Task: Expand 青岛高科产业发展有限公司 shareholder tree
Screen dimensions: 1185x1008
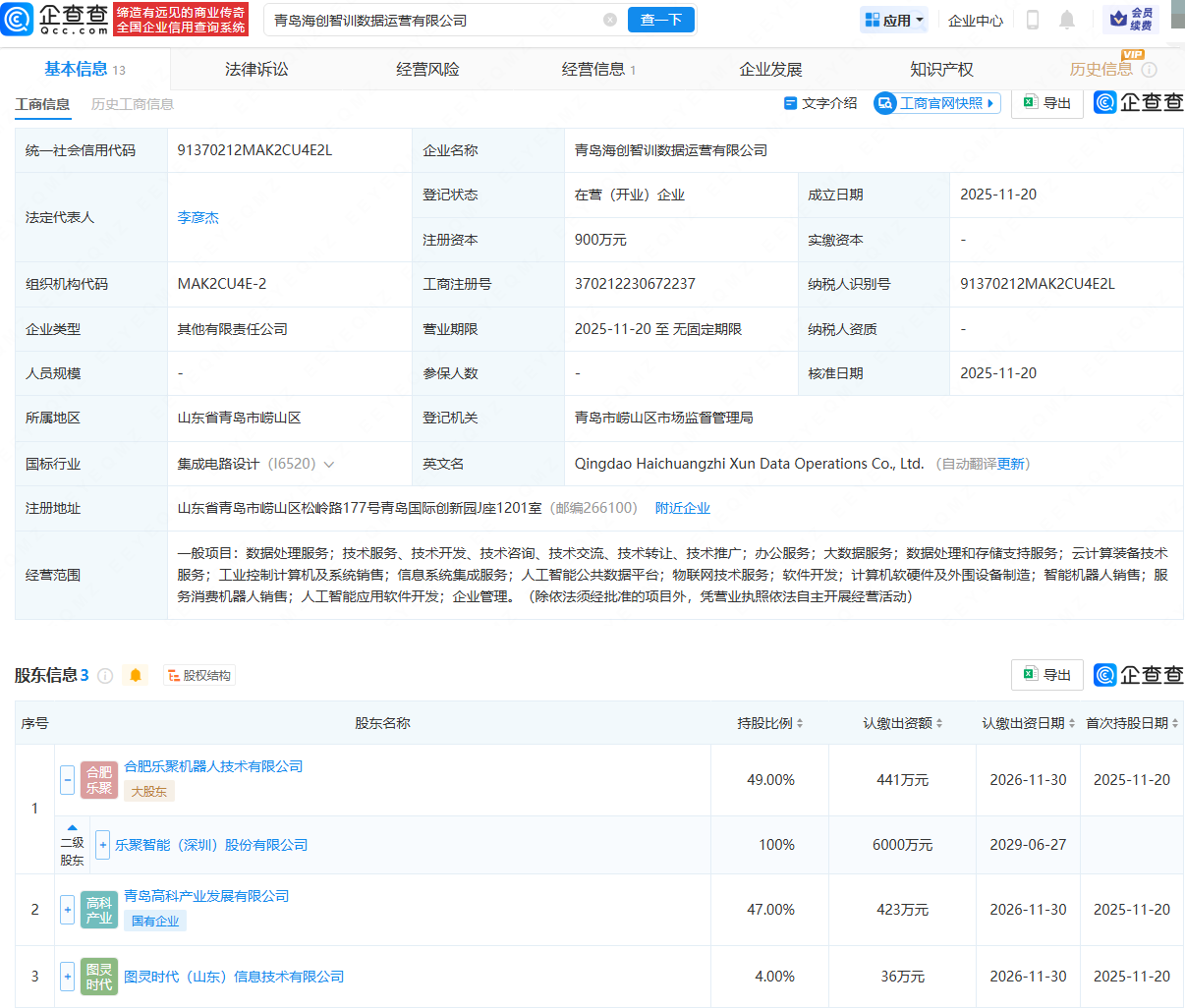Action: pyautogui.click(x=67, y=910)
